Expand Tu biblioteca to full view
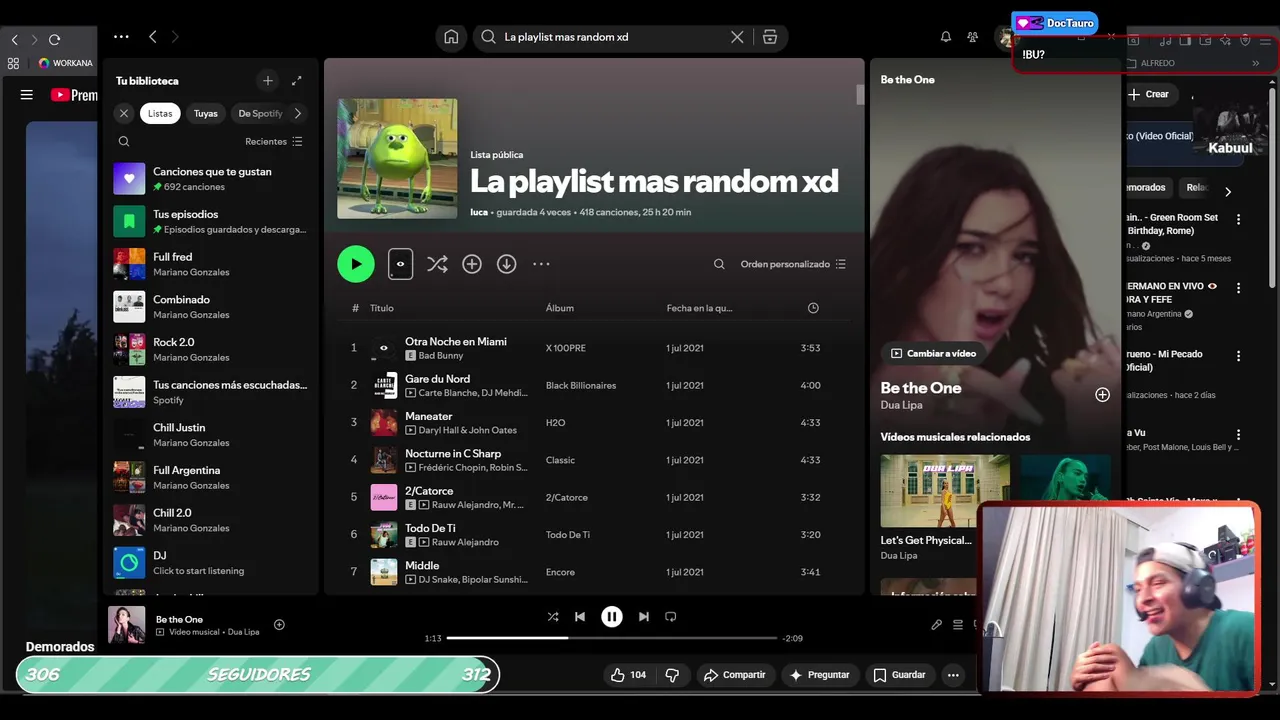Viewport: 1280px width, 720px height. pos(297,80)
